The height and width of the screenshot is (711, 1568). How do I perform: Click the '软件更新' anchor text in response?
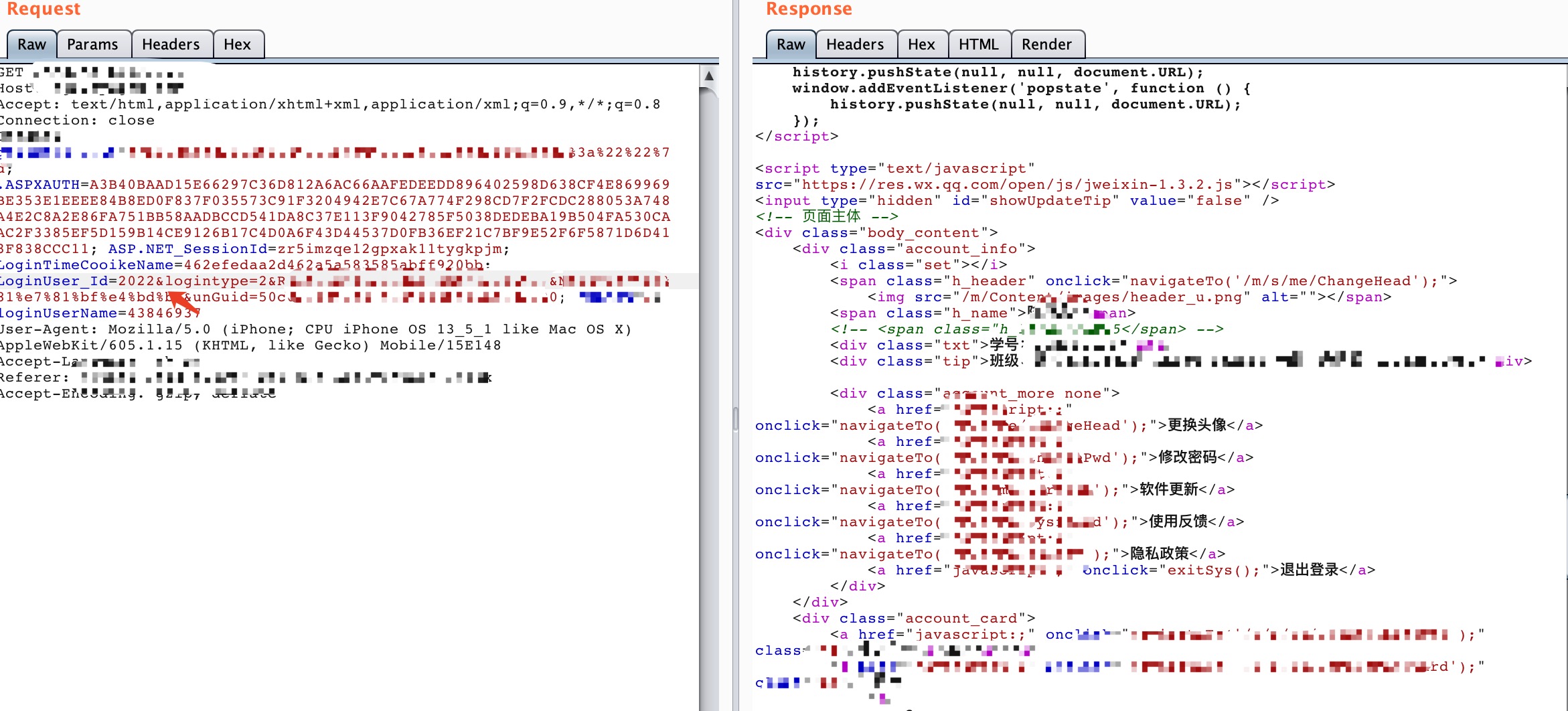click(1169, 489)
